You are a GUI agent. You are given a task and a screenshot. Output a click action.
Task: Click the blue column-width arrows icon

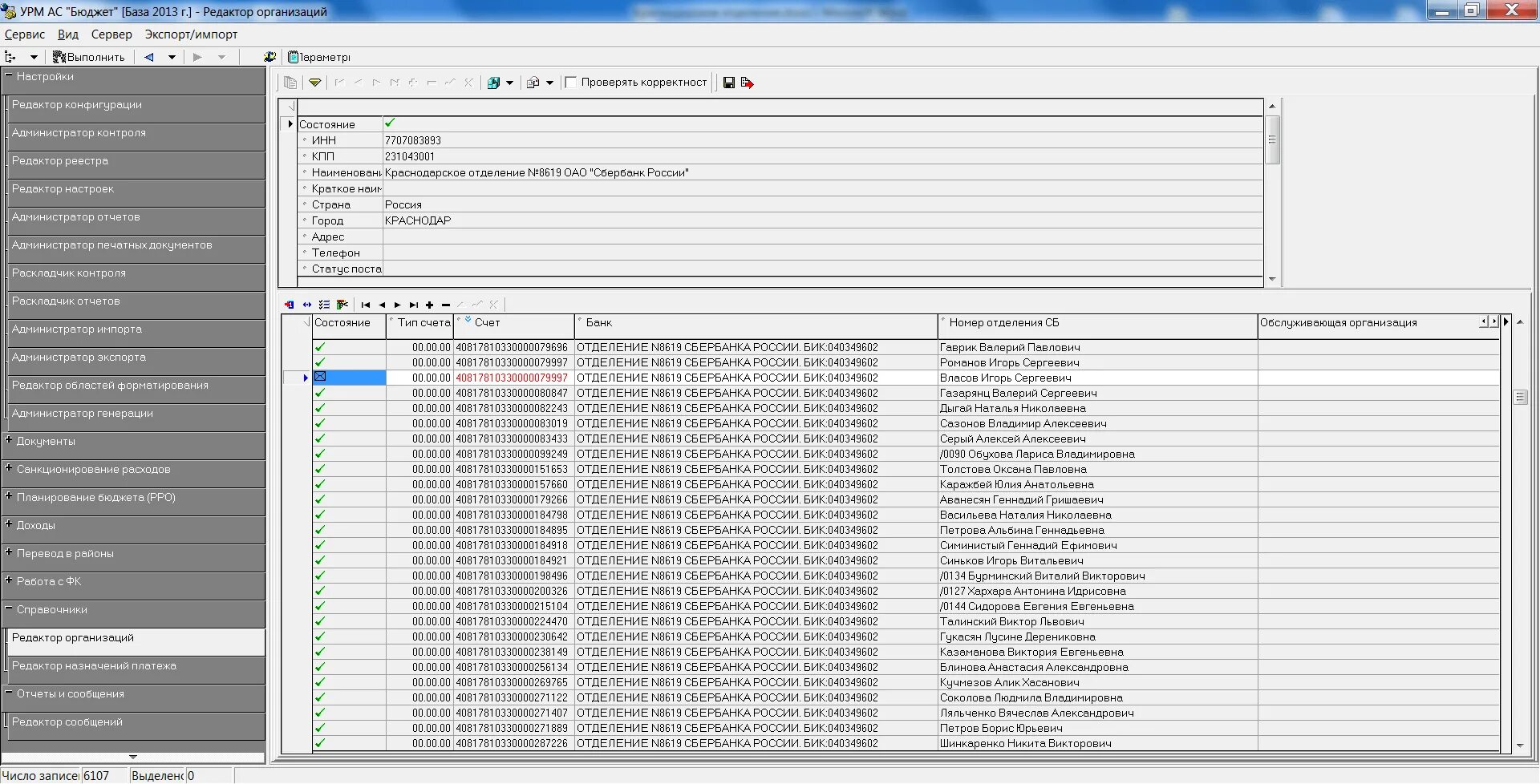click(x=307, y=305)
